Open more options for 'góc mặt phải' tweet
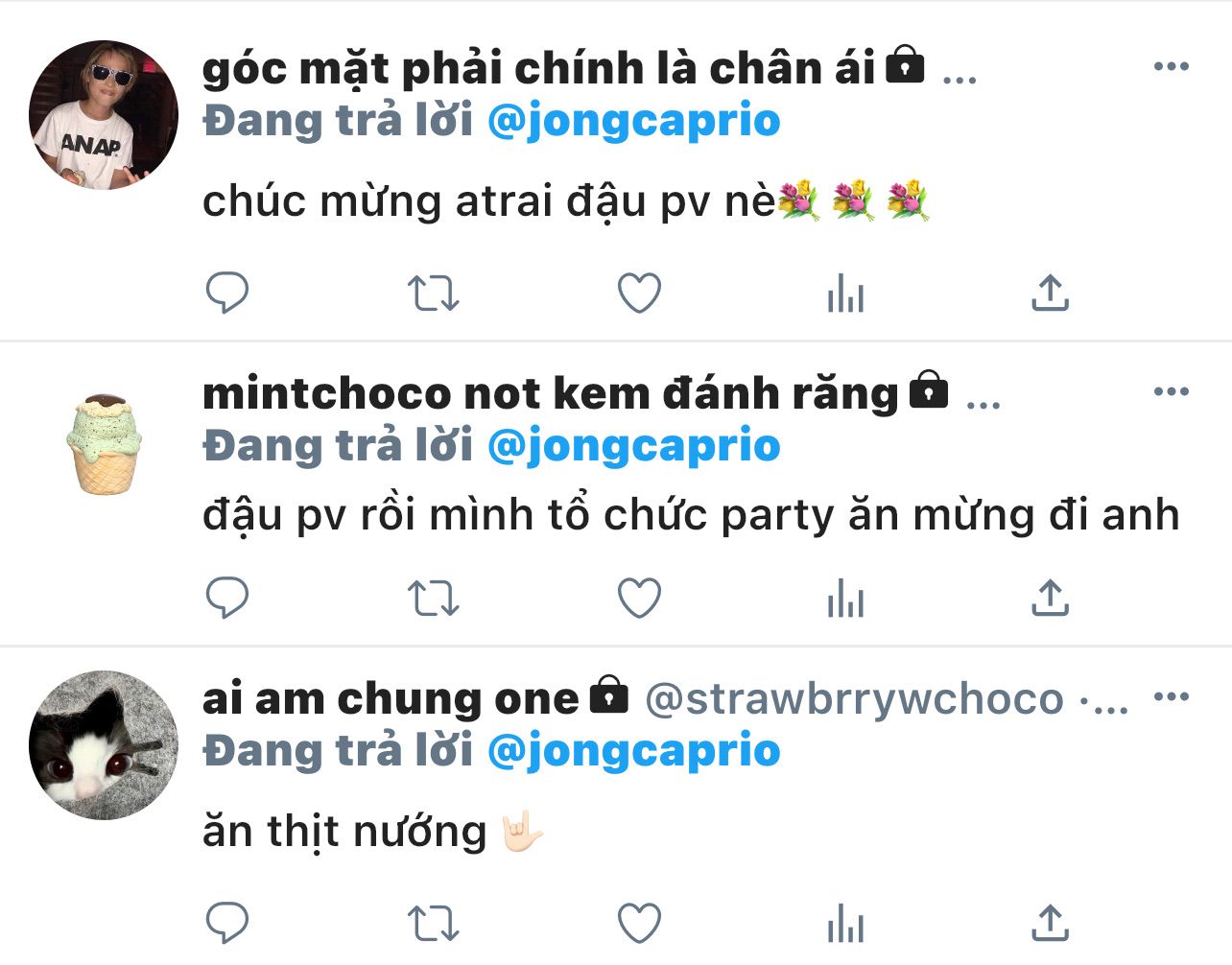 (x=1172, y=66)
